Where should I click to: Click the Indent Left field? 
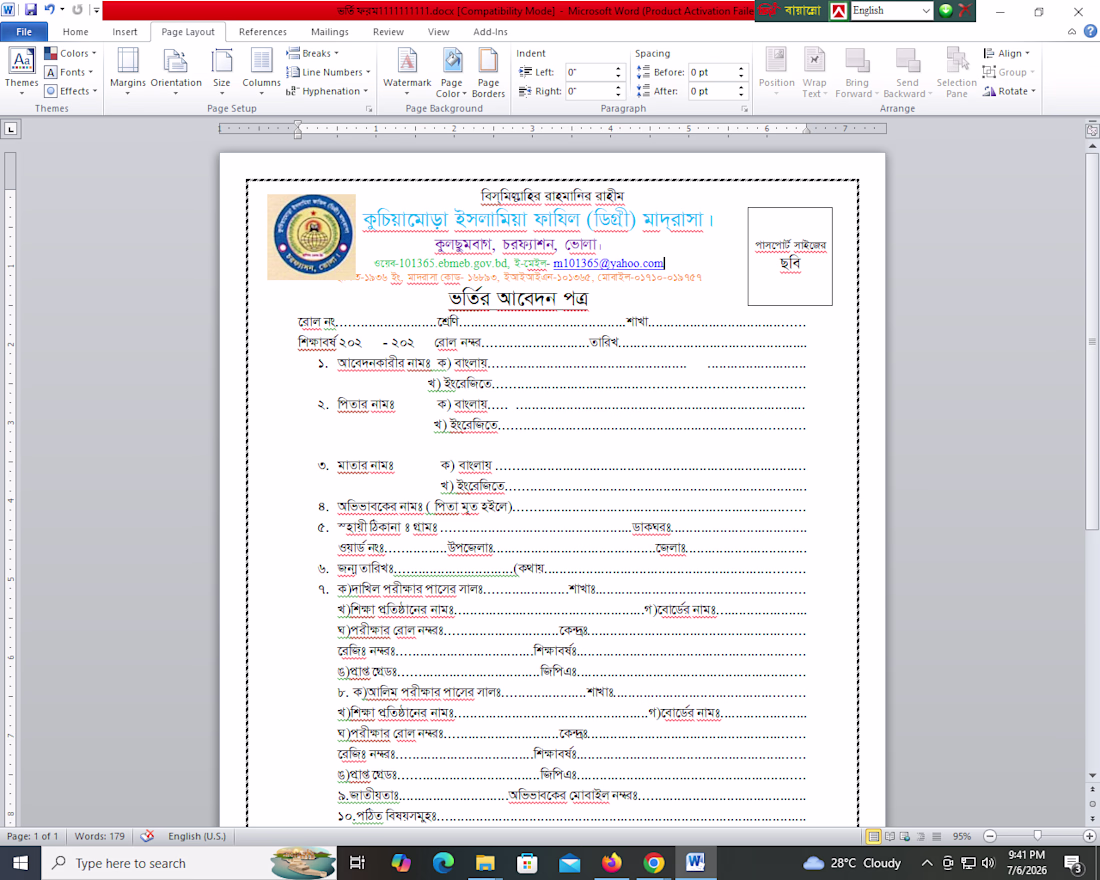(x=591, y=72)
